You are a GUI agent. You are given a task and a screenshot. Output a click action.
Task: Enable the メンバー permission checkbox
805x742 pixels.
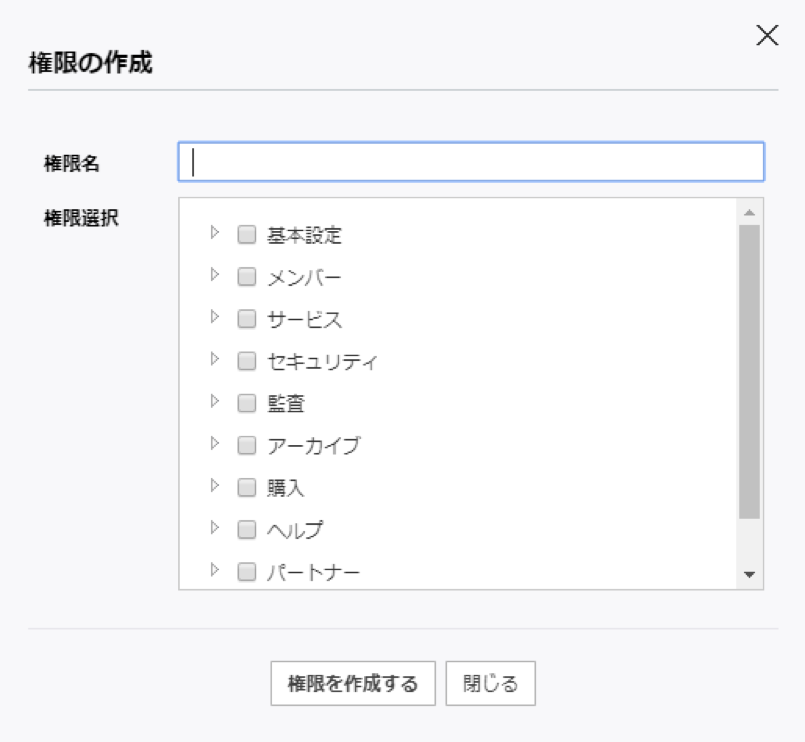click(246, 277)
